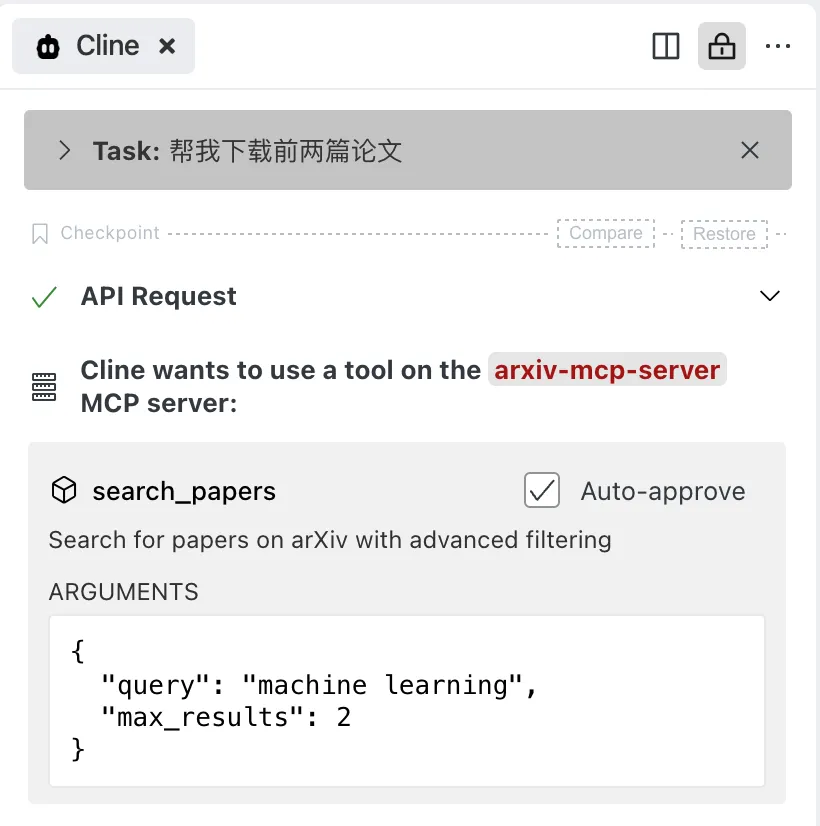Expand the task header chevron
Image resolution: width=820 pixels, height=826 pixels.
pos(64,150)
